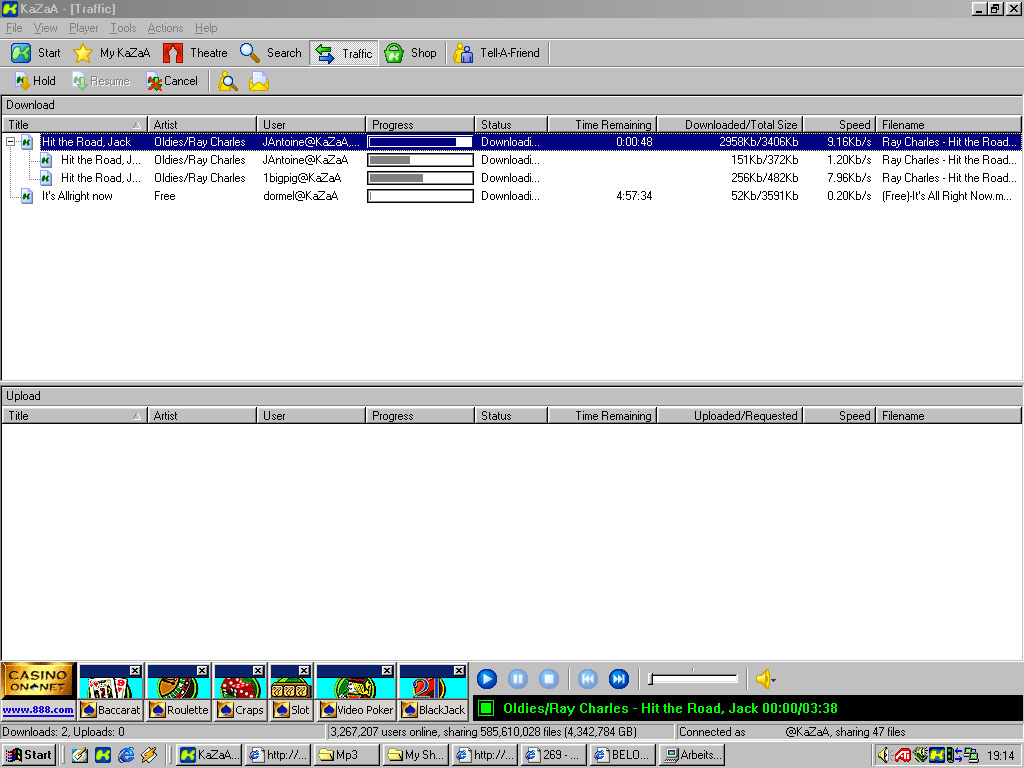Open My KaZaA library

coord(112,53)
